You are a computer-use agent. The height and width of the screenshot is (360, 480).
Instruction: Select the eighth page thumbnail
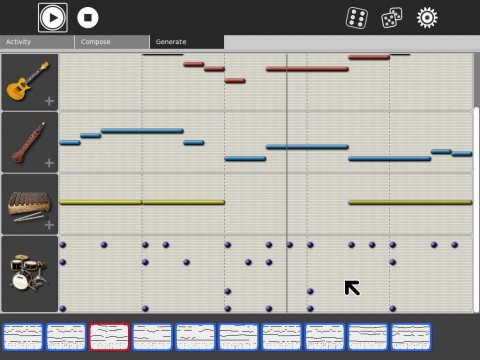(325, 337)
